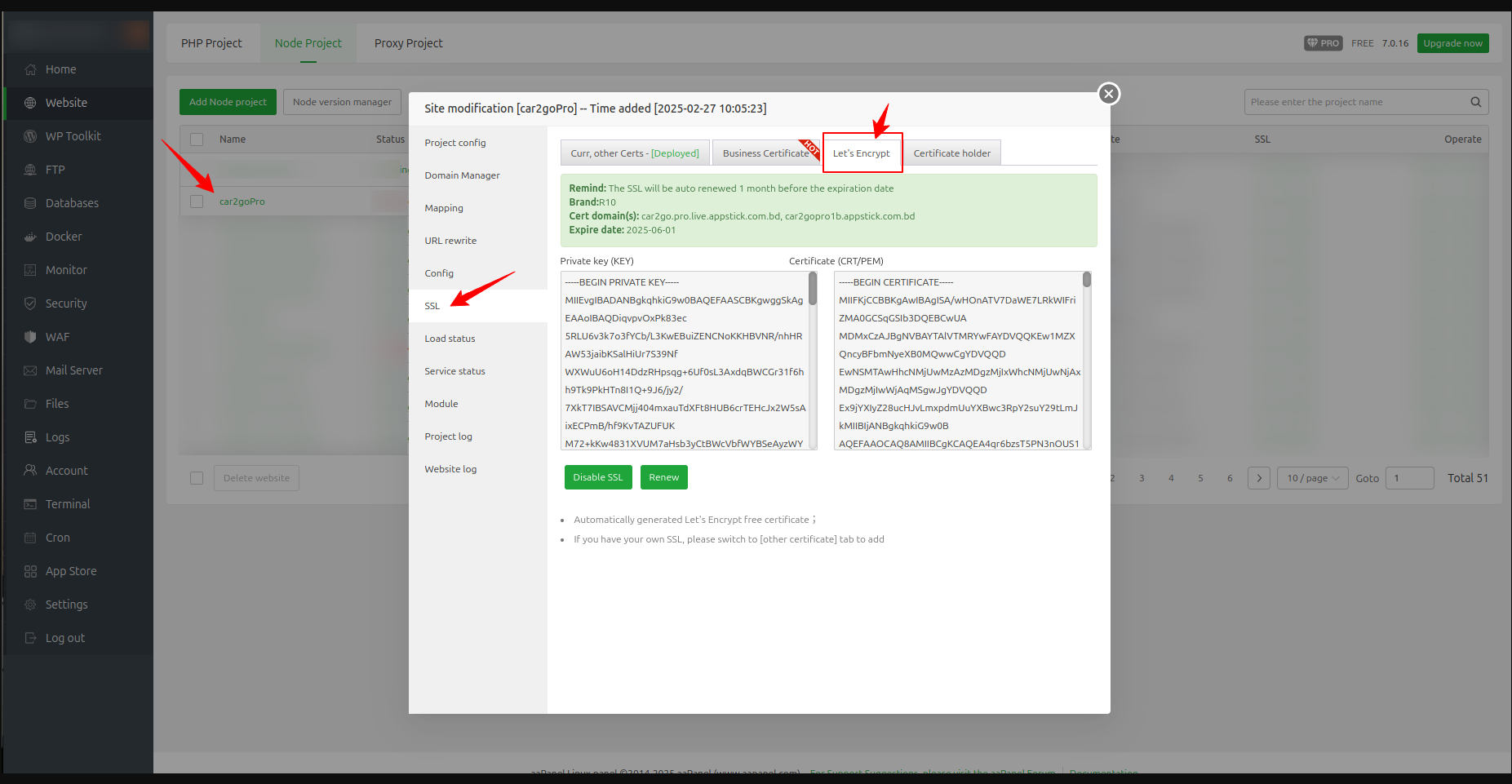Screen dimensions: 1512x784
Task: Go to page 4 in pagination
Action: coord(1171,478)
